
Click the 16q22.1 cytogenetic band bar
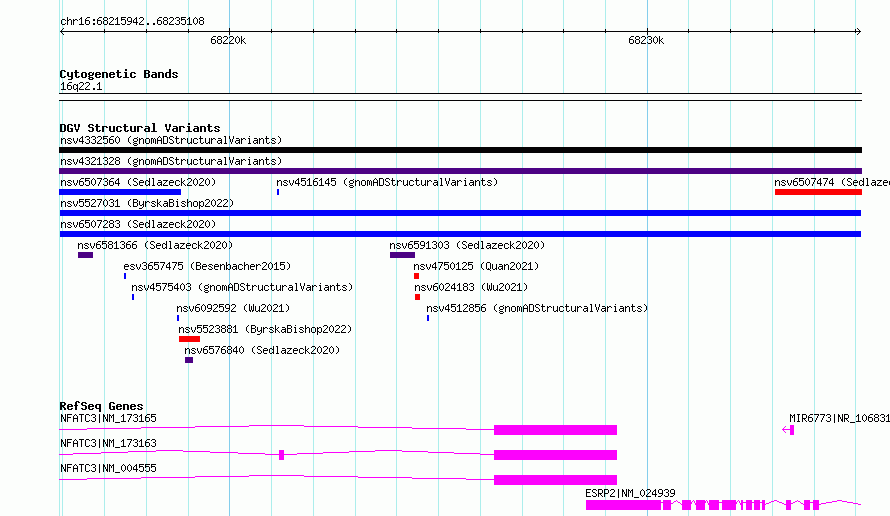point(460,97)
